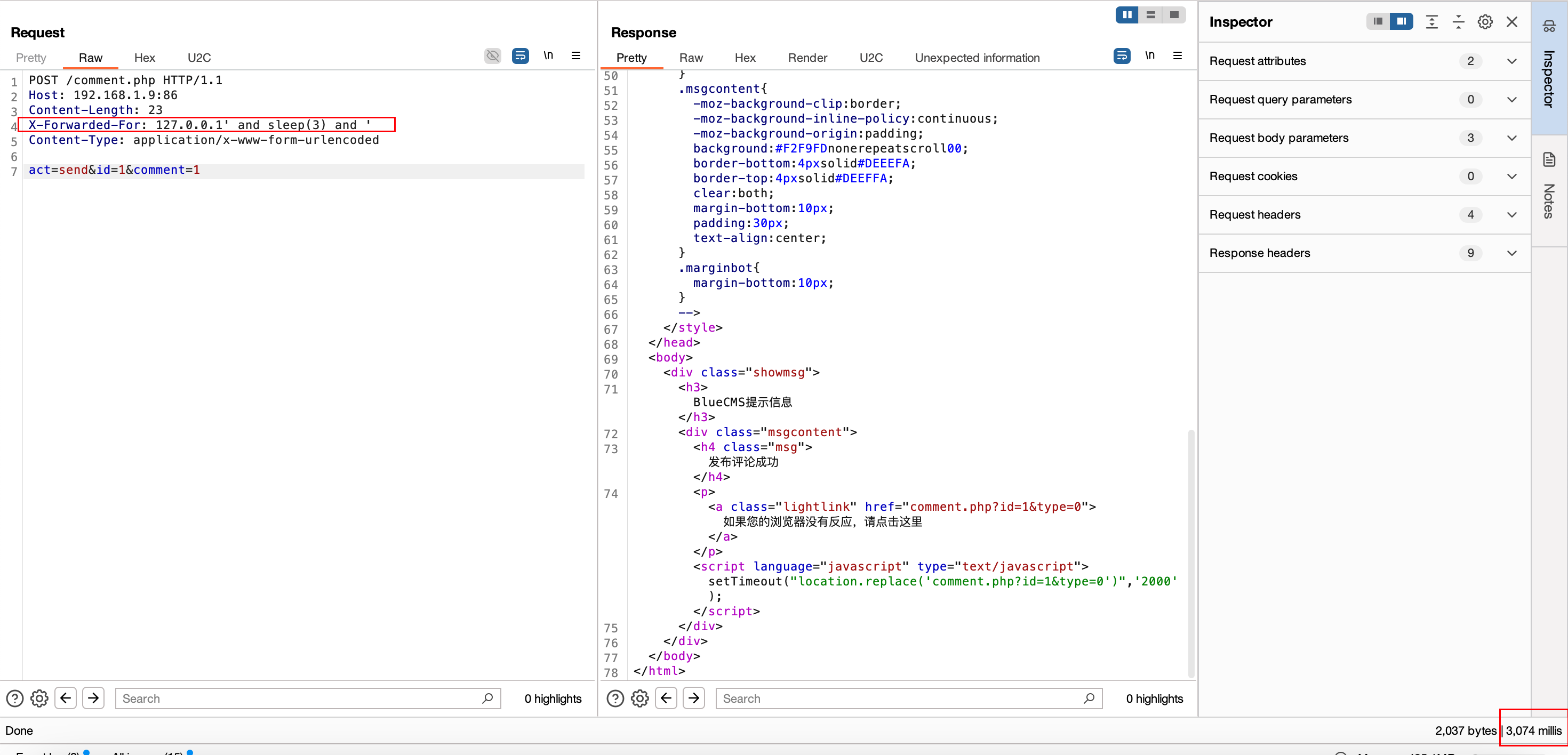
Task: Switch Request view to Raw tab
Action: click(x=90, y=58)
